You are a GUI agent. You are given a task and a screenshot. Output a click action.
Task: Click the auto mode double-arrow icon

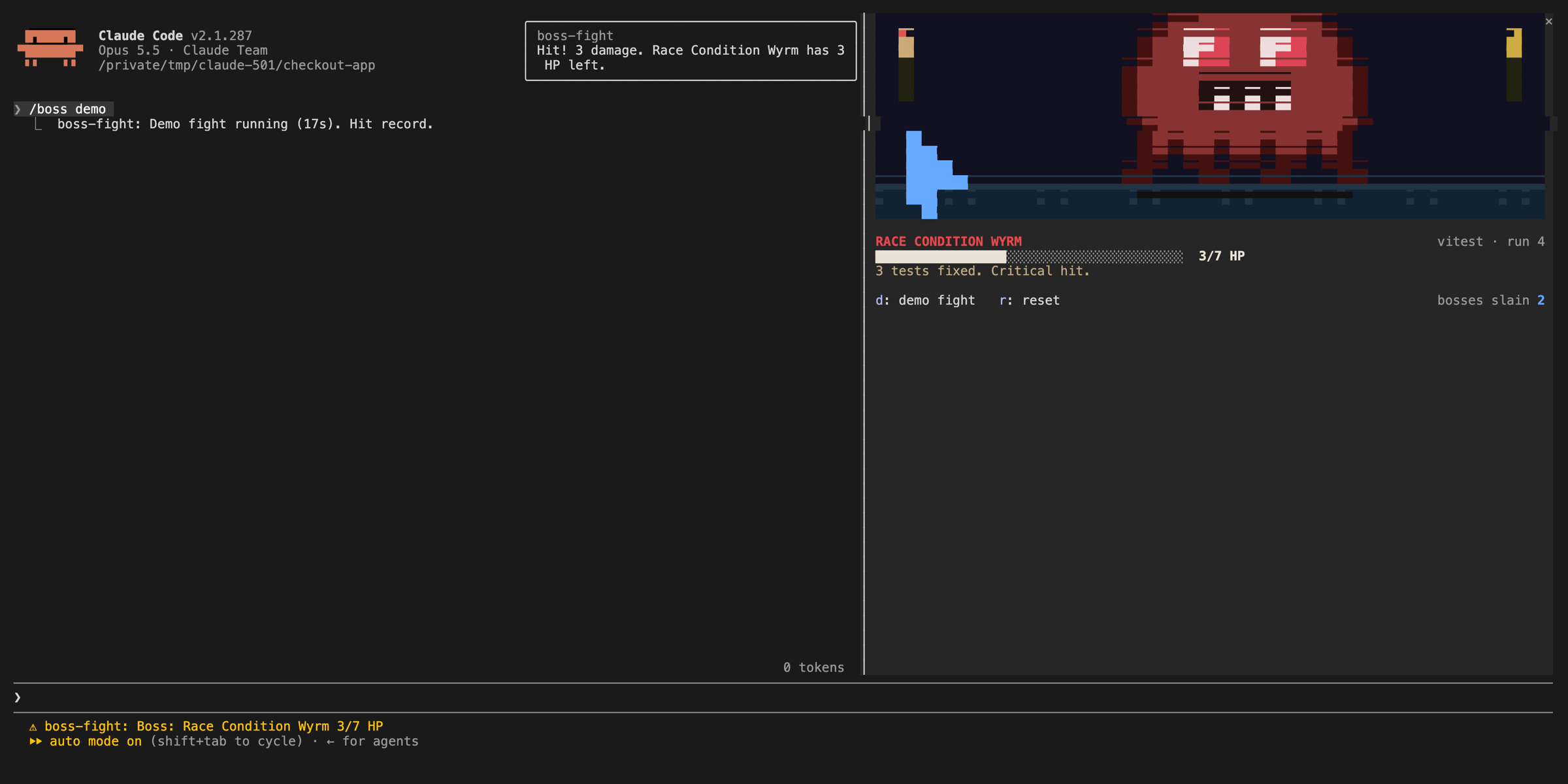click(x=35, y=742)
